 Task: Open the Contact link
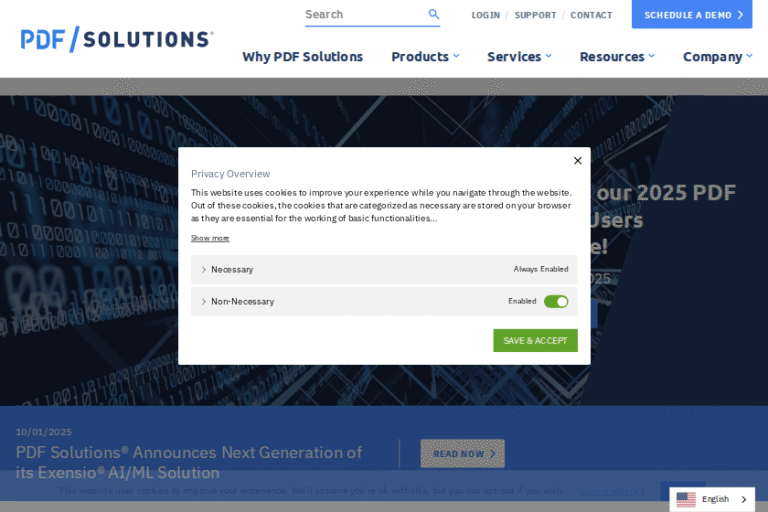[x=591, y=15]
